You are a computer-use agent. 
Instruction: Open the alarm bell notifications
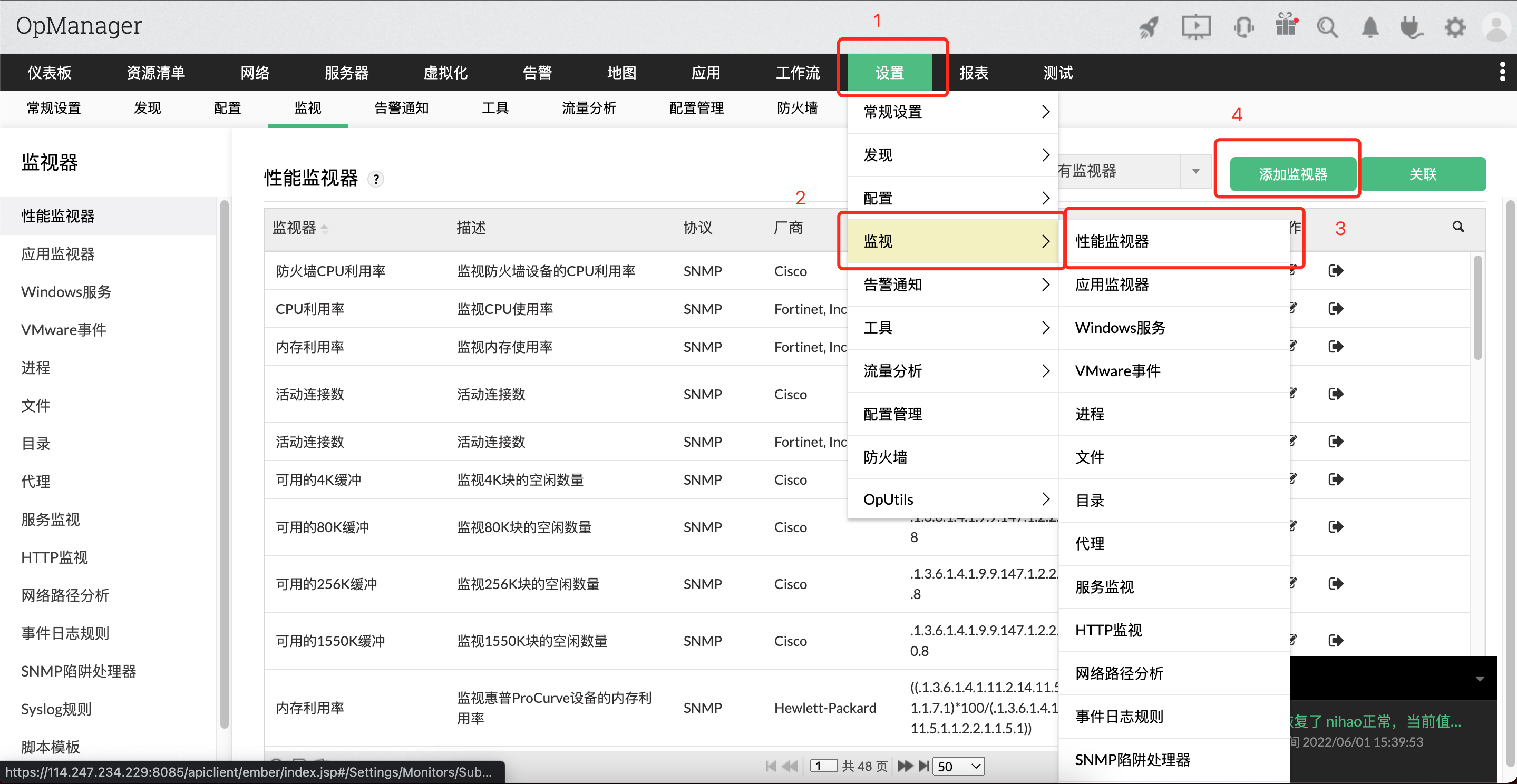click(1370, 27)
